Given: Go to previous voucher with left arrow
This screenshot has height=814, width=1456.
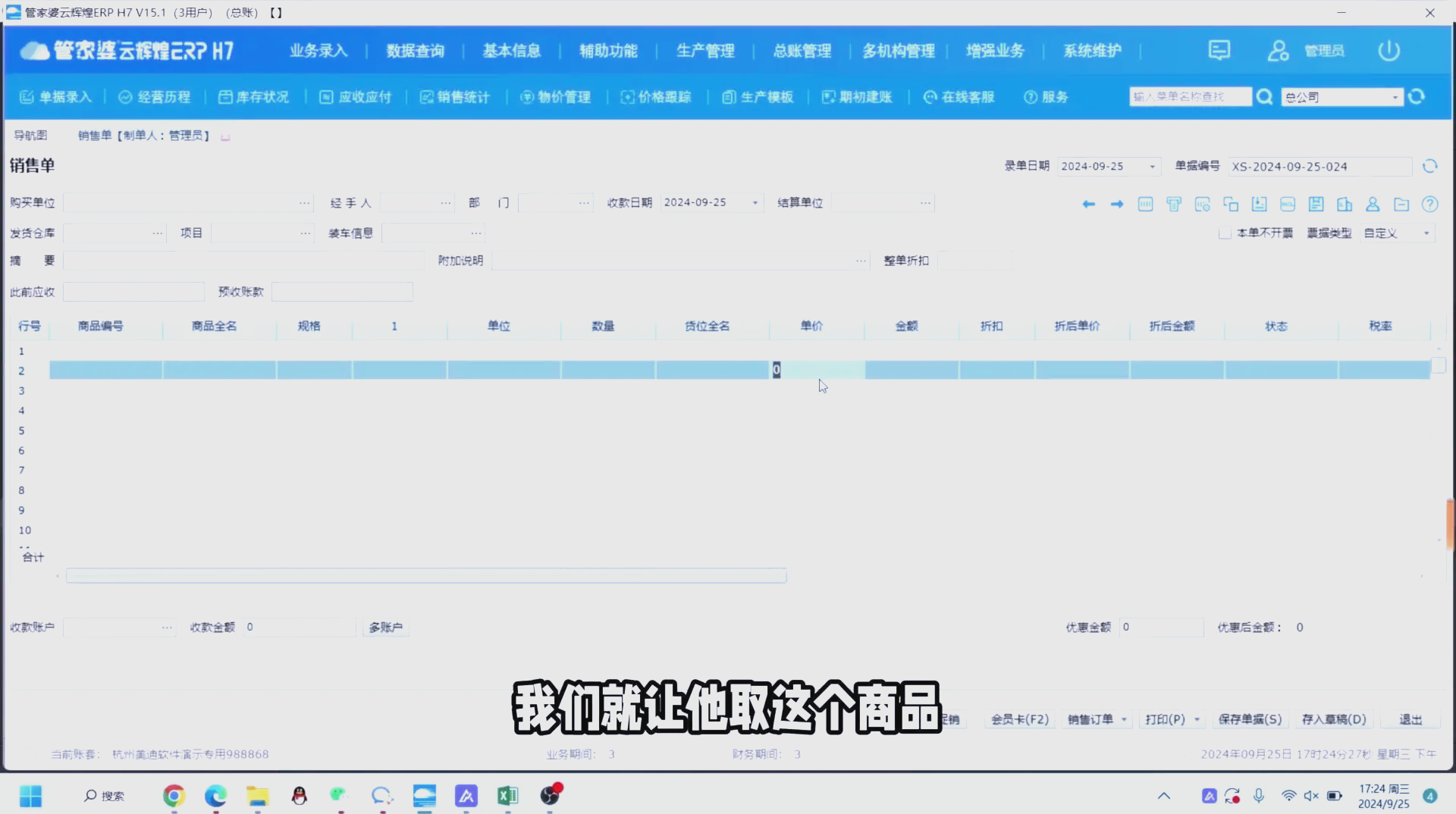Looking at the screenshot, I should tap(1088, 205).
